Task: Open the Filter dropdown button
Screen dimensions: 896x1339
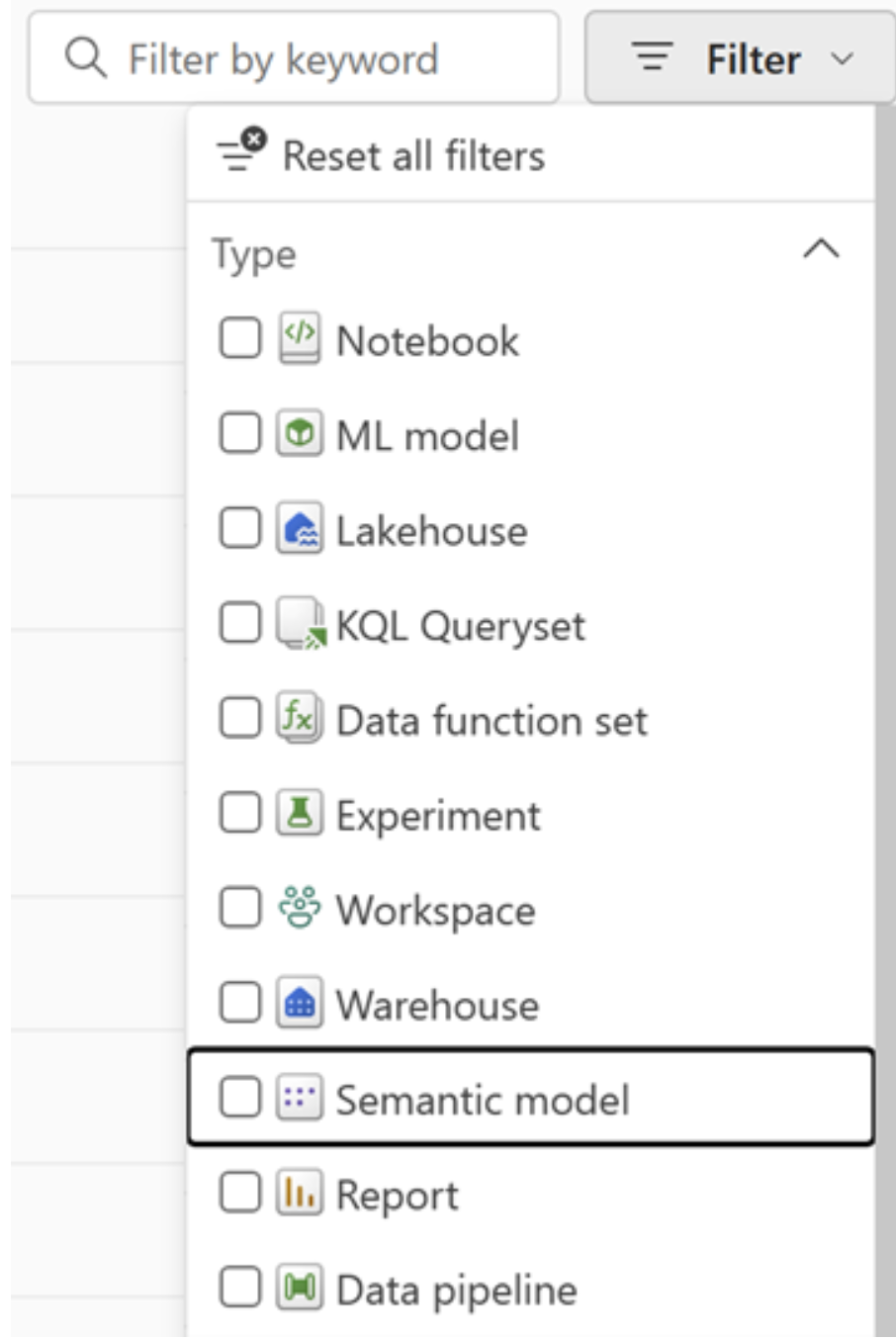Action: (741, 59)
